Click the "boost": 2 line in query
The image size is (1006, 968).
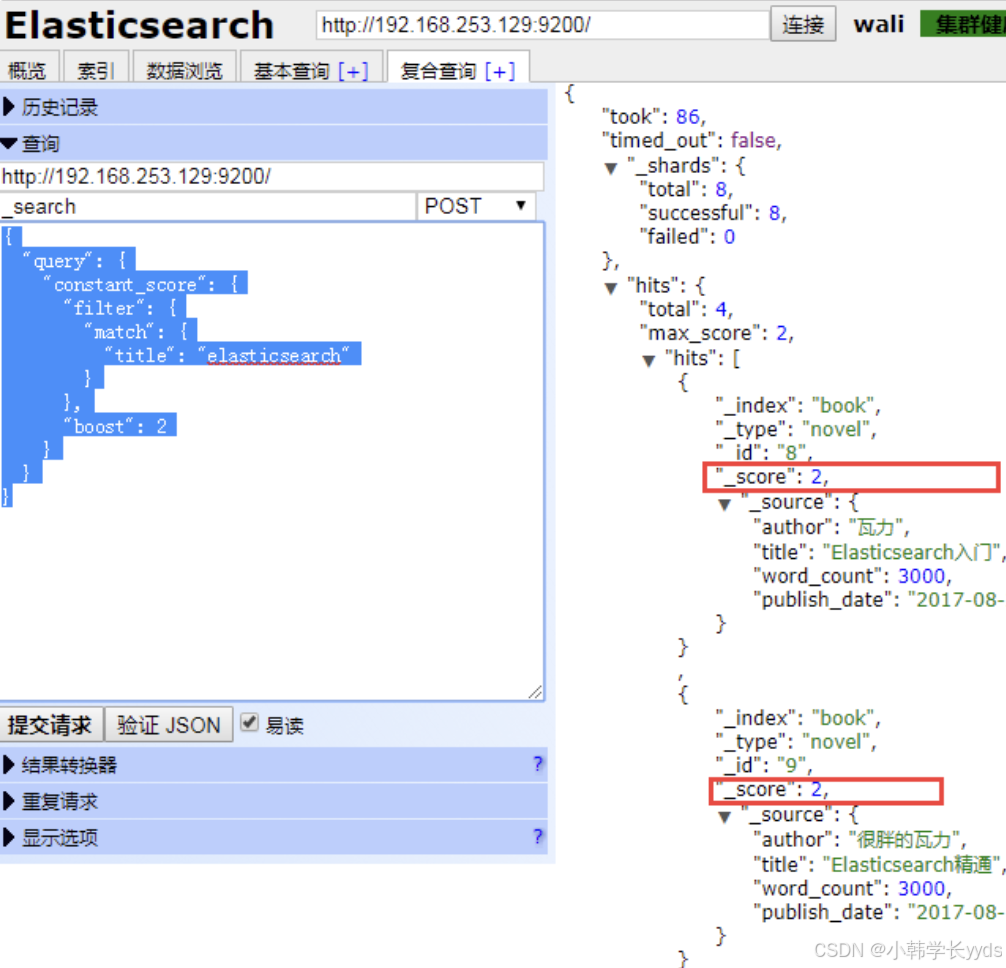[115, 426]
